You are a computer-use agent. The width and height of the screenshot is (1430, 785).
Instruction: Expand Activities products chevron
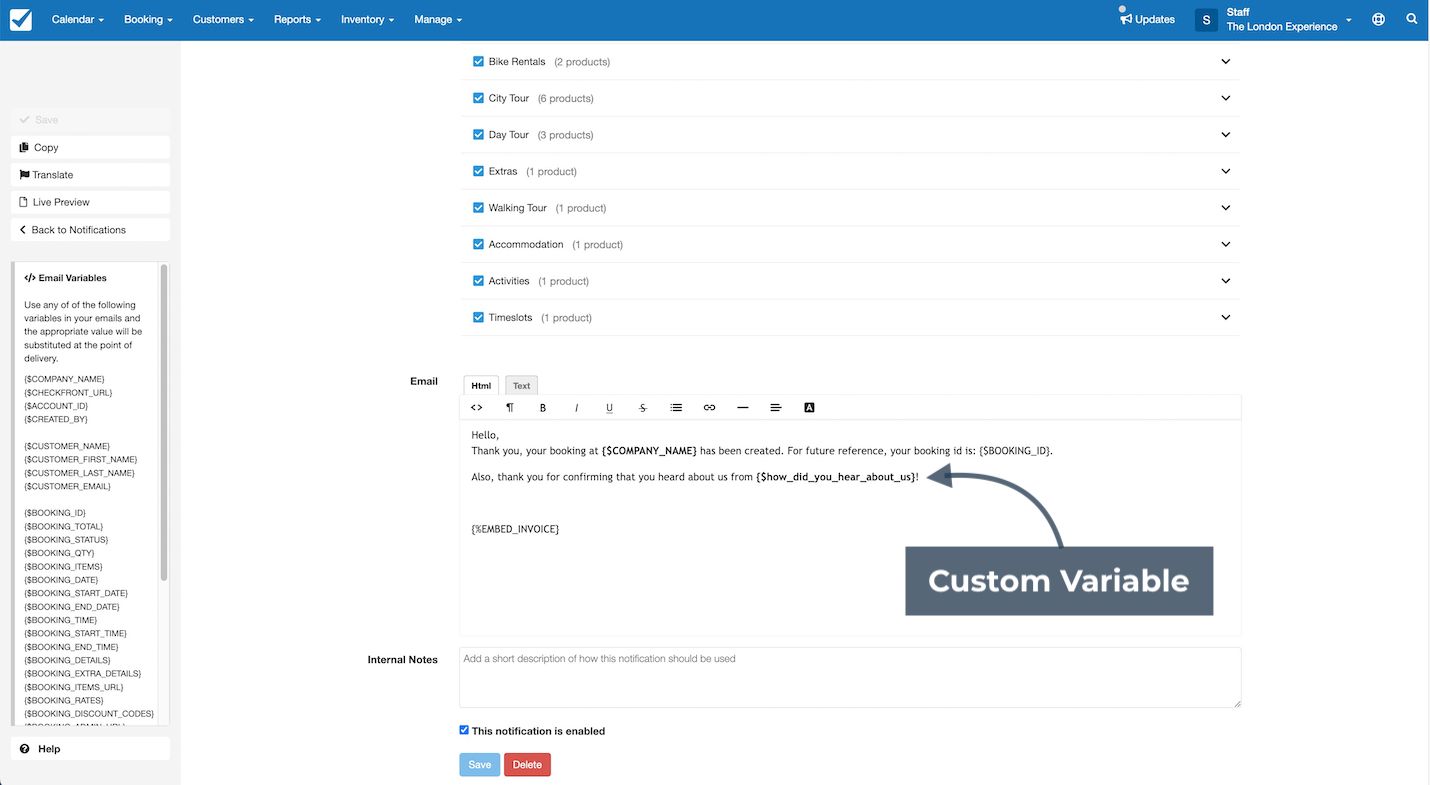point(1226,281)
